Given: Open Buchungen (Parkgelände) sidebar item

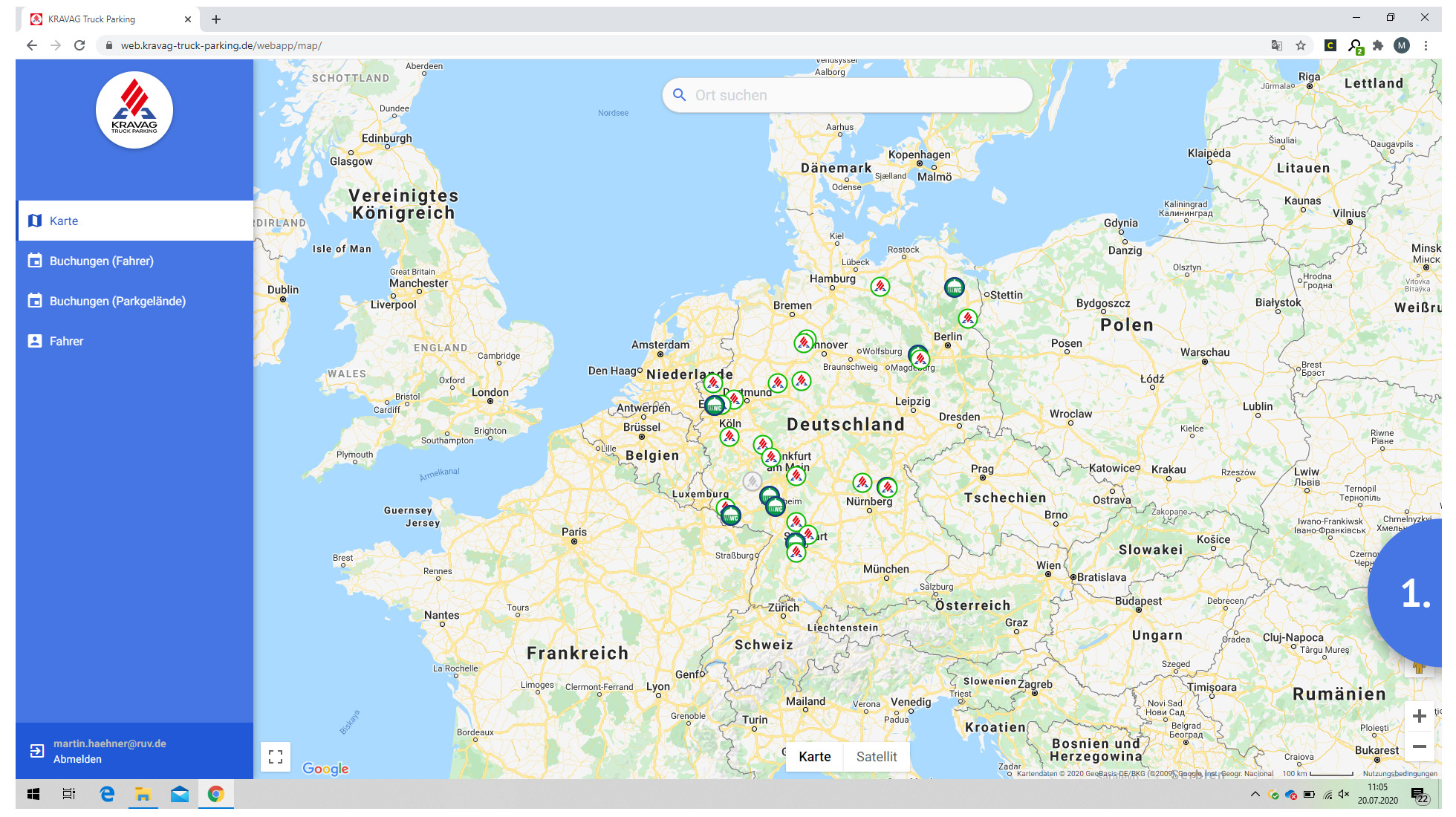Looking at the screenshot, I should pos(117,301).
